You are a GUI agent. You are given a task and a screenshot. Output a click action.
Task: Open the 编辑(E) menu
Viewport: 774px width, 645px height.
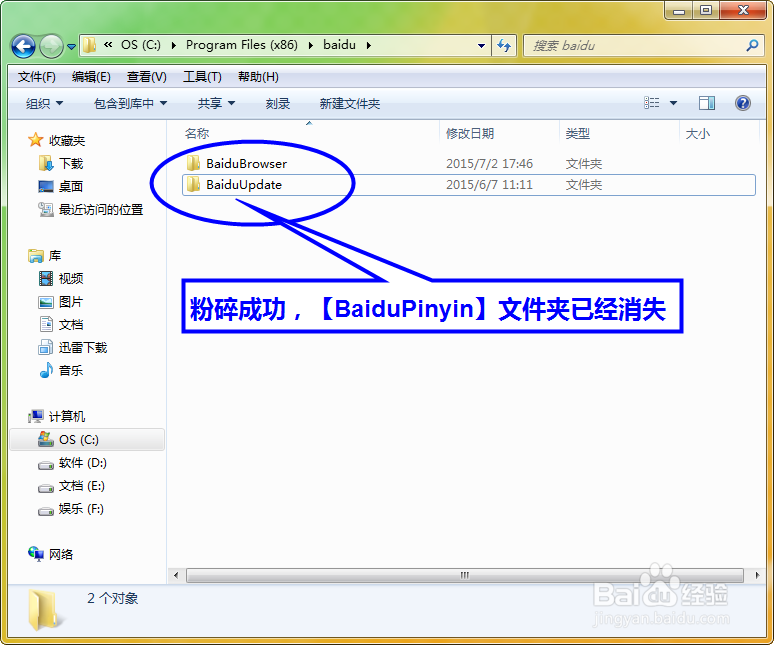coord(91,77)
